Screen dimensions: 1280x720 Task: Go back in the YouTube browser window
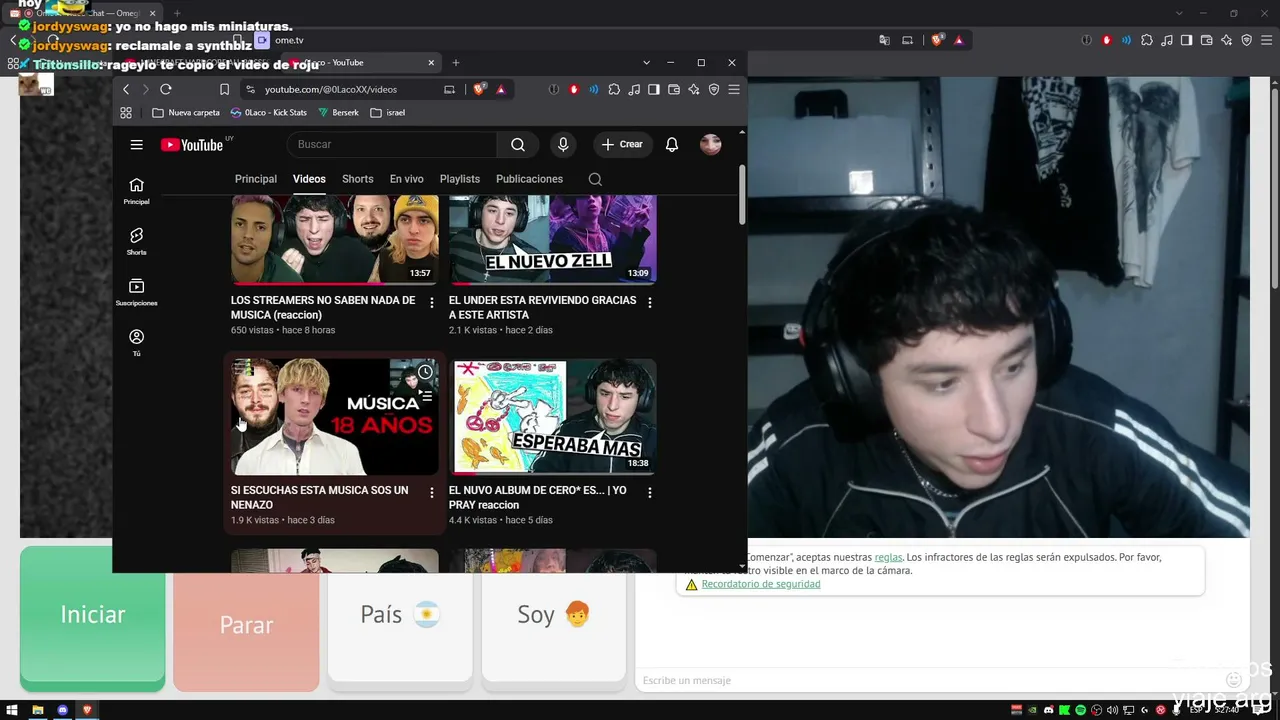click(x=126, y=89)
